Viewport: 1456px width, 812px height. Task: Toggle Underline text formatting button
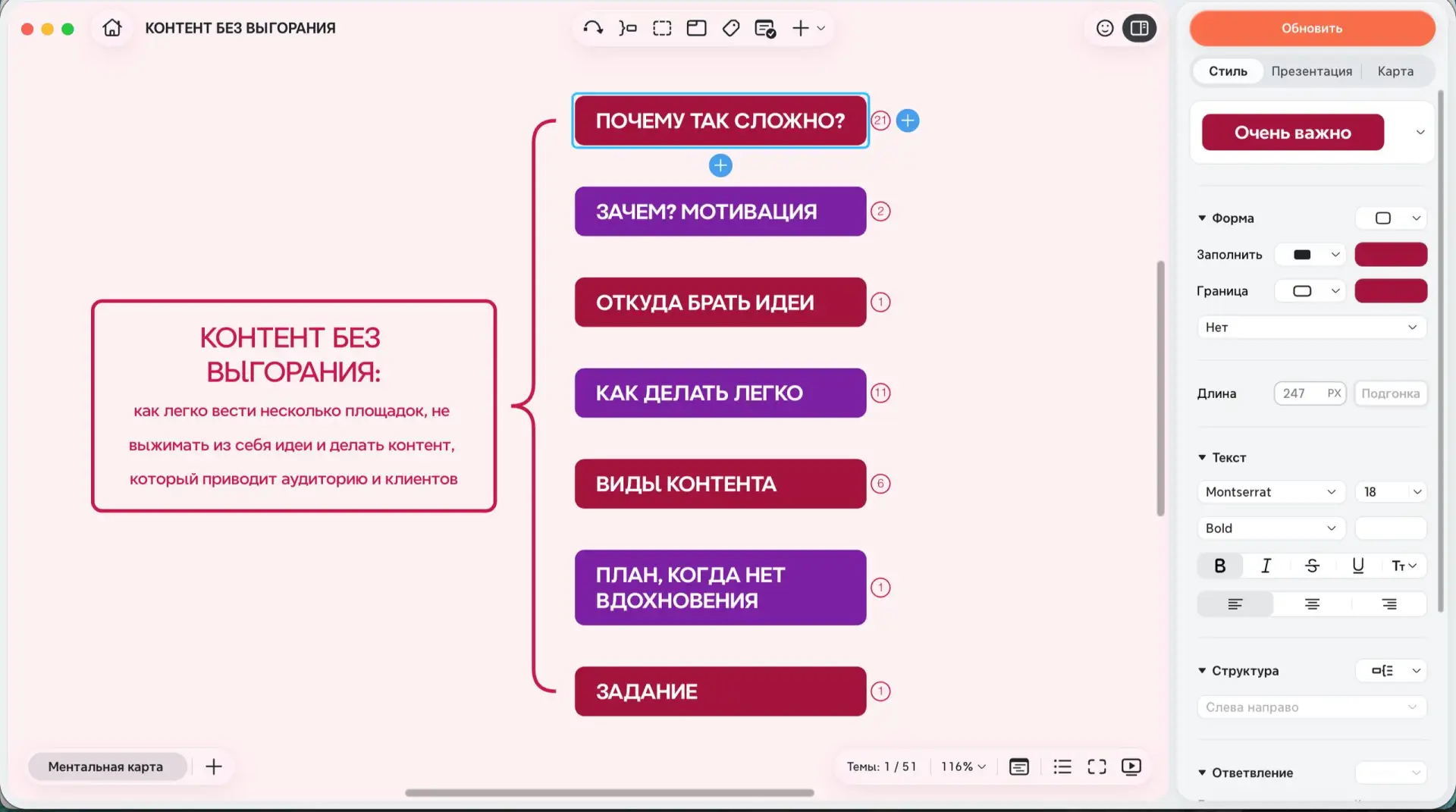click(x=1357, y=566)
